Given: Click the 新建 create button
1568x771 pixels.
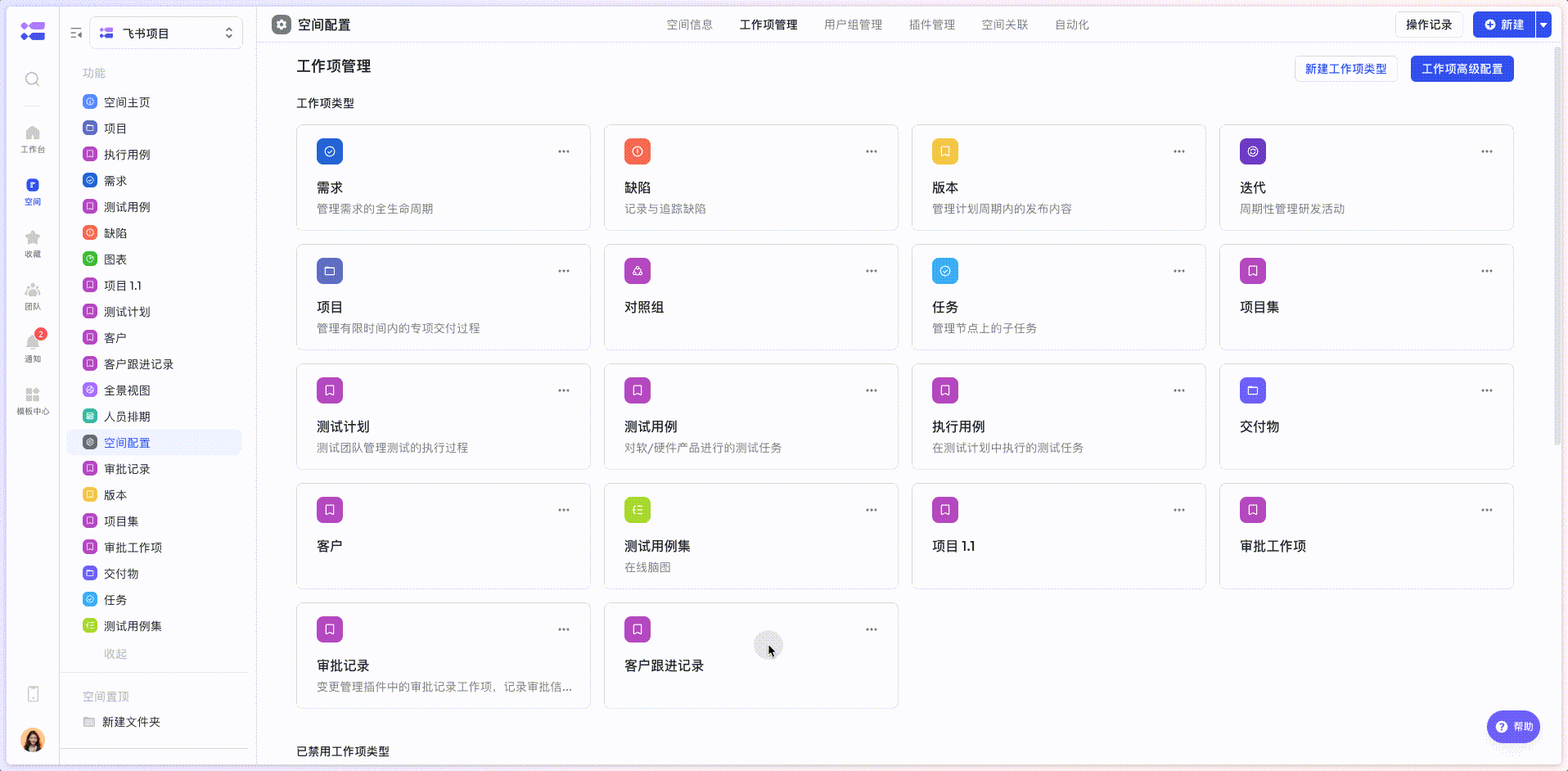Looking at the screenshot, I should click(1504, 25).
